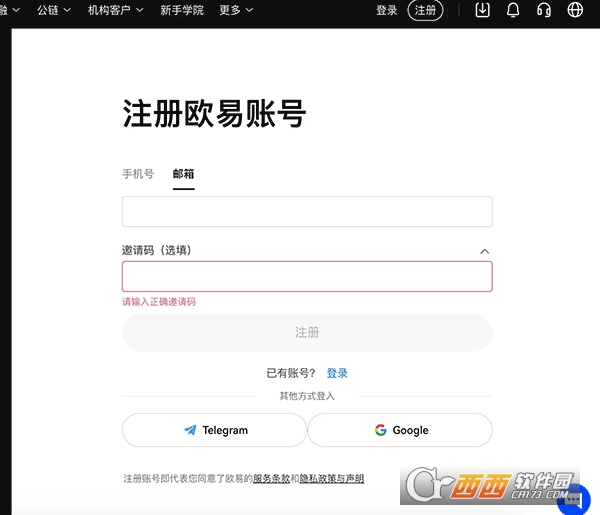Image resolution: width=600 pixels, height=515 pixels.
Task: Open 新手学院 in the top navigation
Action: pyautogui.click(x=182, y=10)
